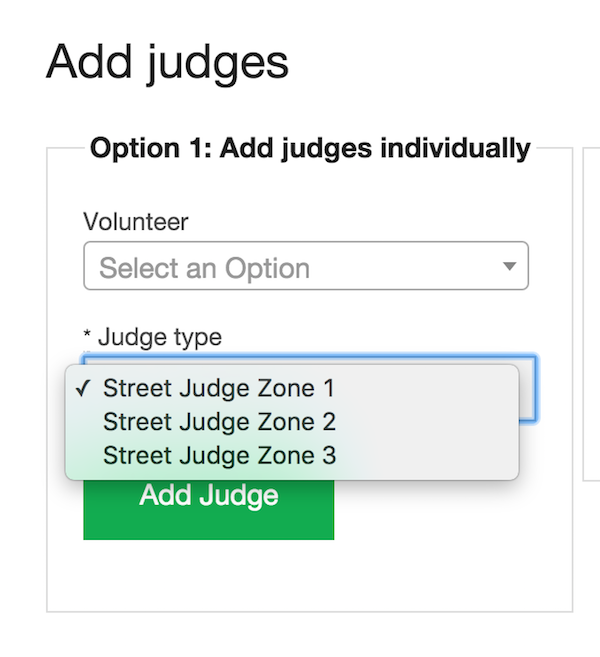Click the checkmark beside Street Judge Zone 1
Image resolution: width=600 pixels, height=657 pixels.
pyautogui.click(x=84, y=389)
